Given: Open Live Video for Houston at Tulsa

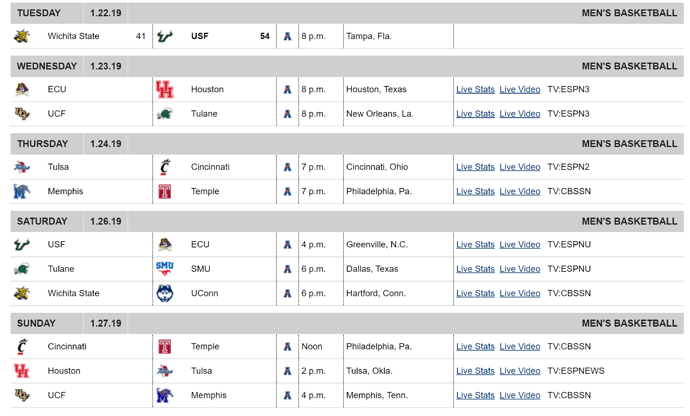Looking at the screenshot, I should pyautogui.click(x=520, y=371).
